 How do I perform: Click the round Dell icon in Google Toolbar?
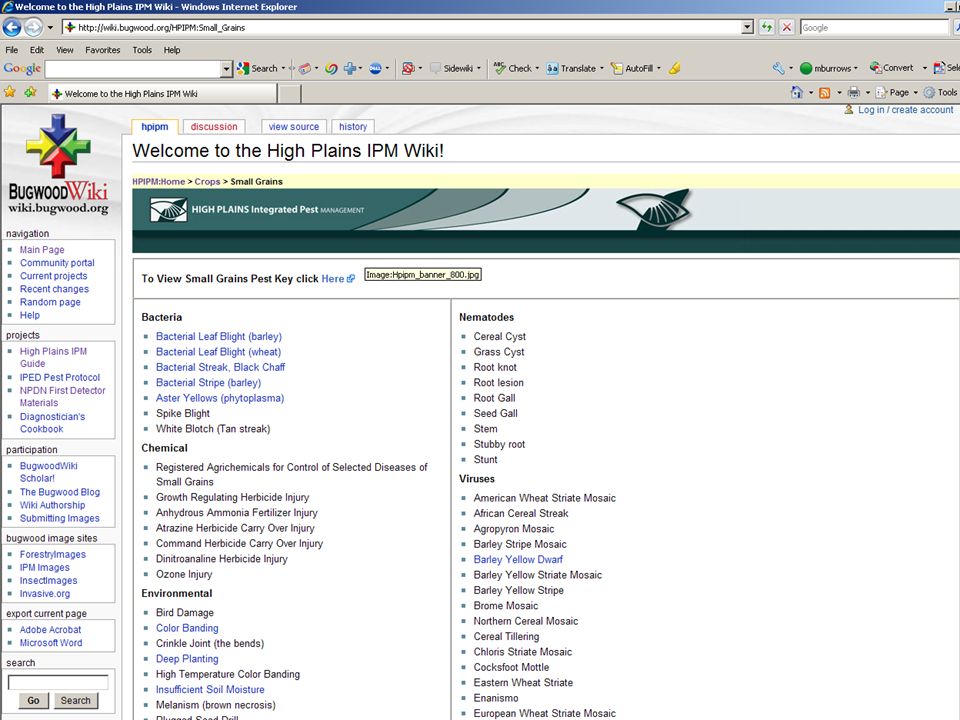pyautogui.click(x=375, y=69)
